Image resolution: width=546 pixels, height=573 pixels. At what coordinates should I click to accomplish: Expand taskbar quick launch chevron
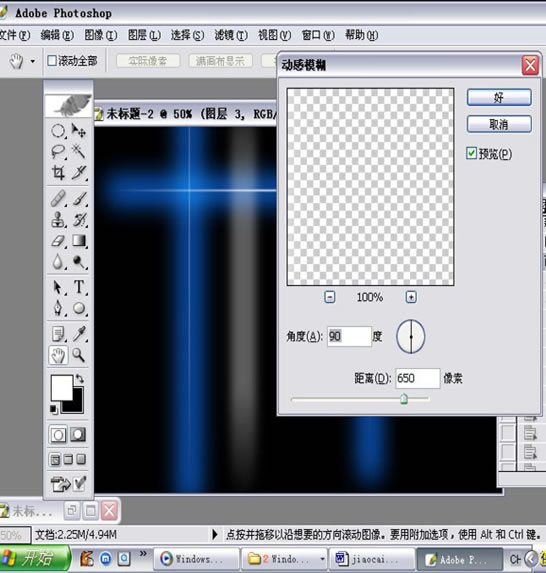[143, 554]
